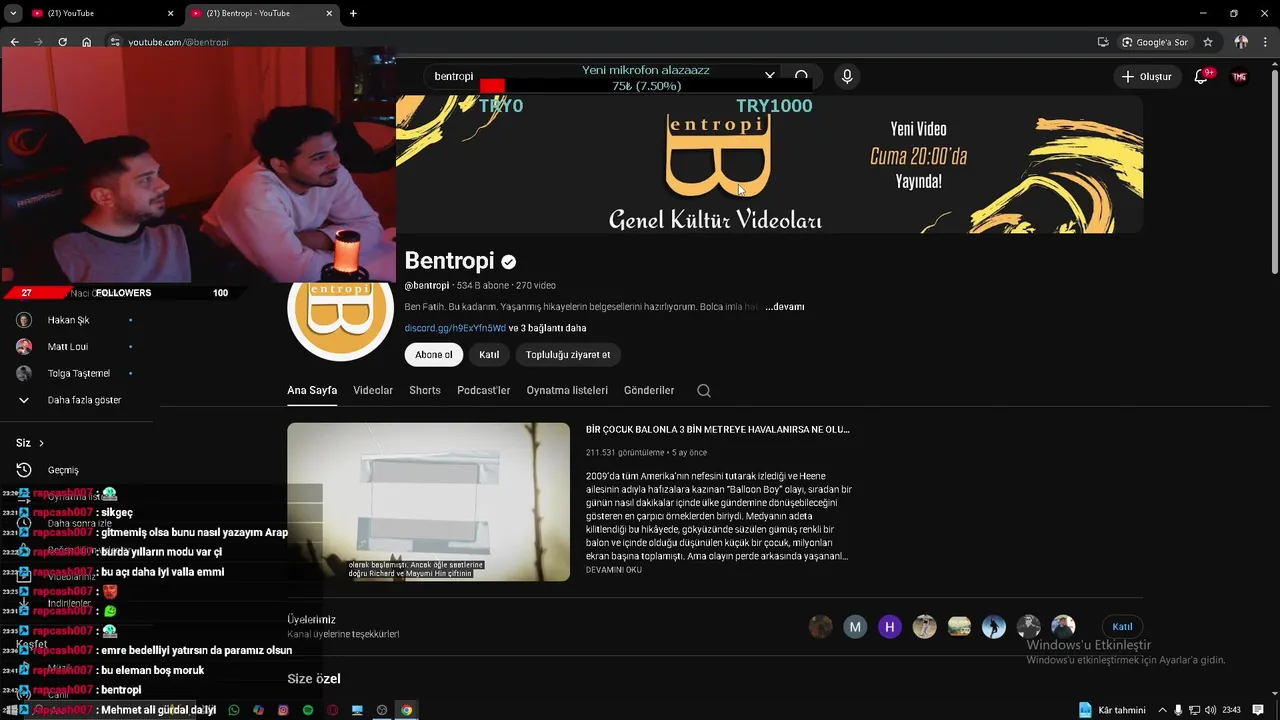Open the Windows notification center icon
Screen dimensions: 1280x720
tap(1258, 710)
